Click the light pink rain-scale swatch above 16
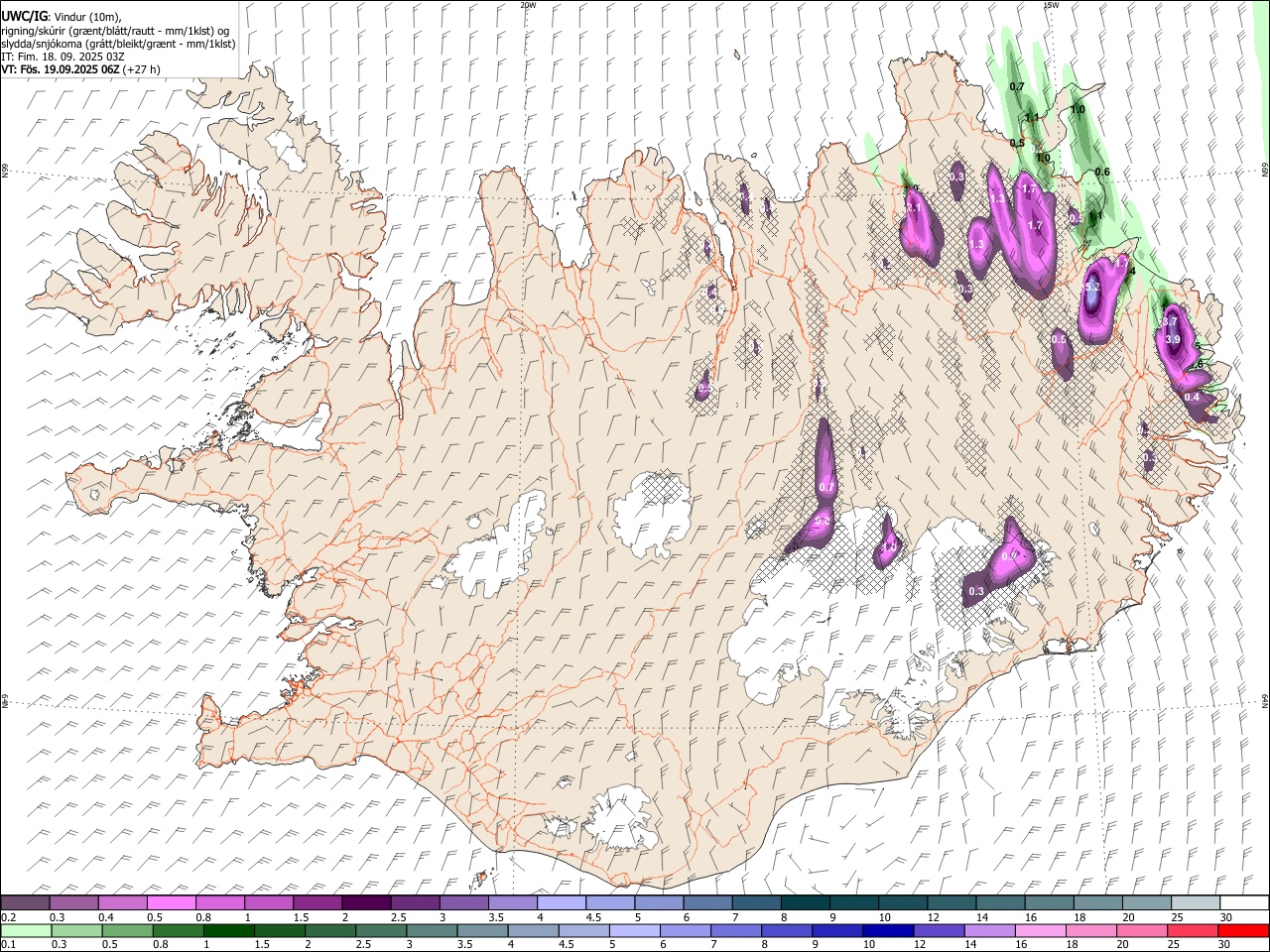 [x=1041, y=930]
